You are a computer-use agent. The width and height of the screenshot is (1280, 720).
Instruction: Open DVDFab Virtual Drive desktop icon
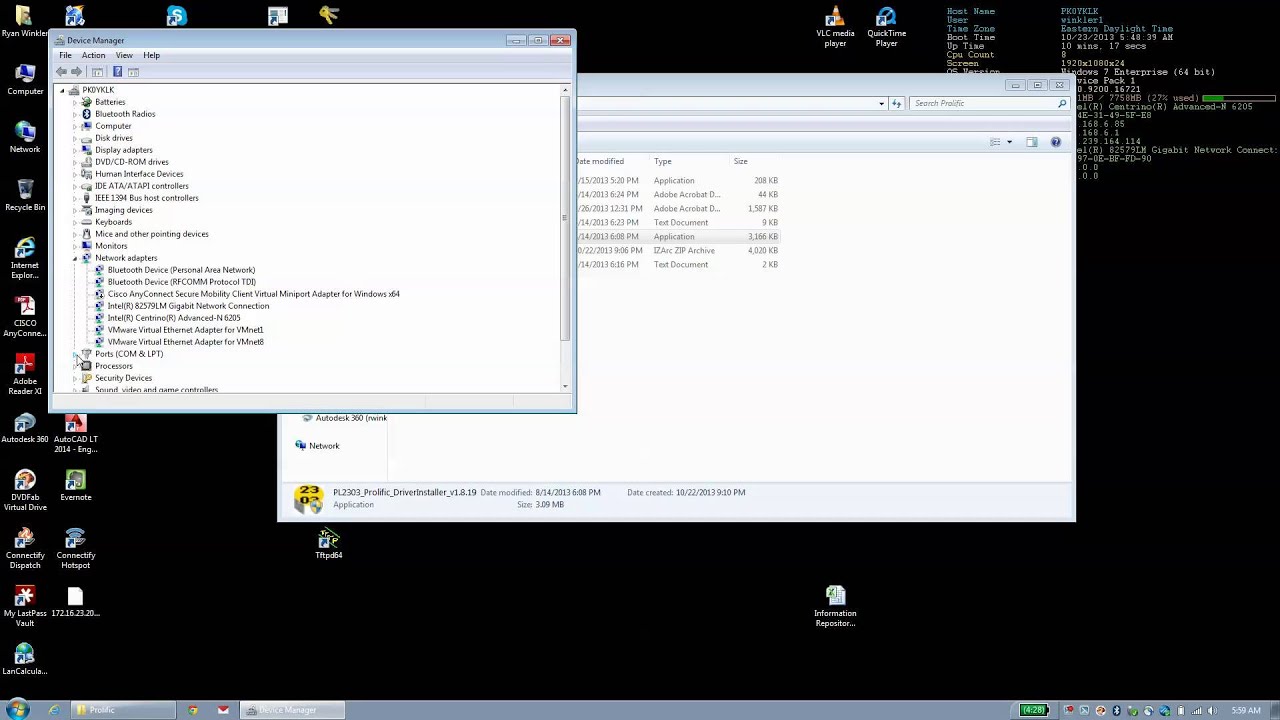pos(25,489)
